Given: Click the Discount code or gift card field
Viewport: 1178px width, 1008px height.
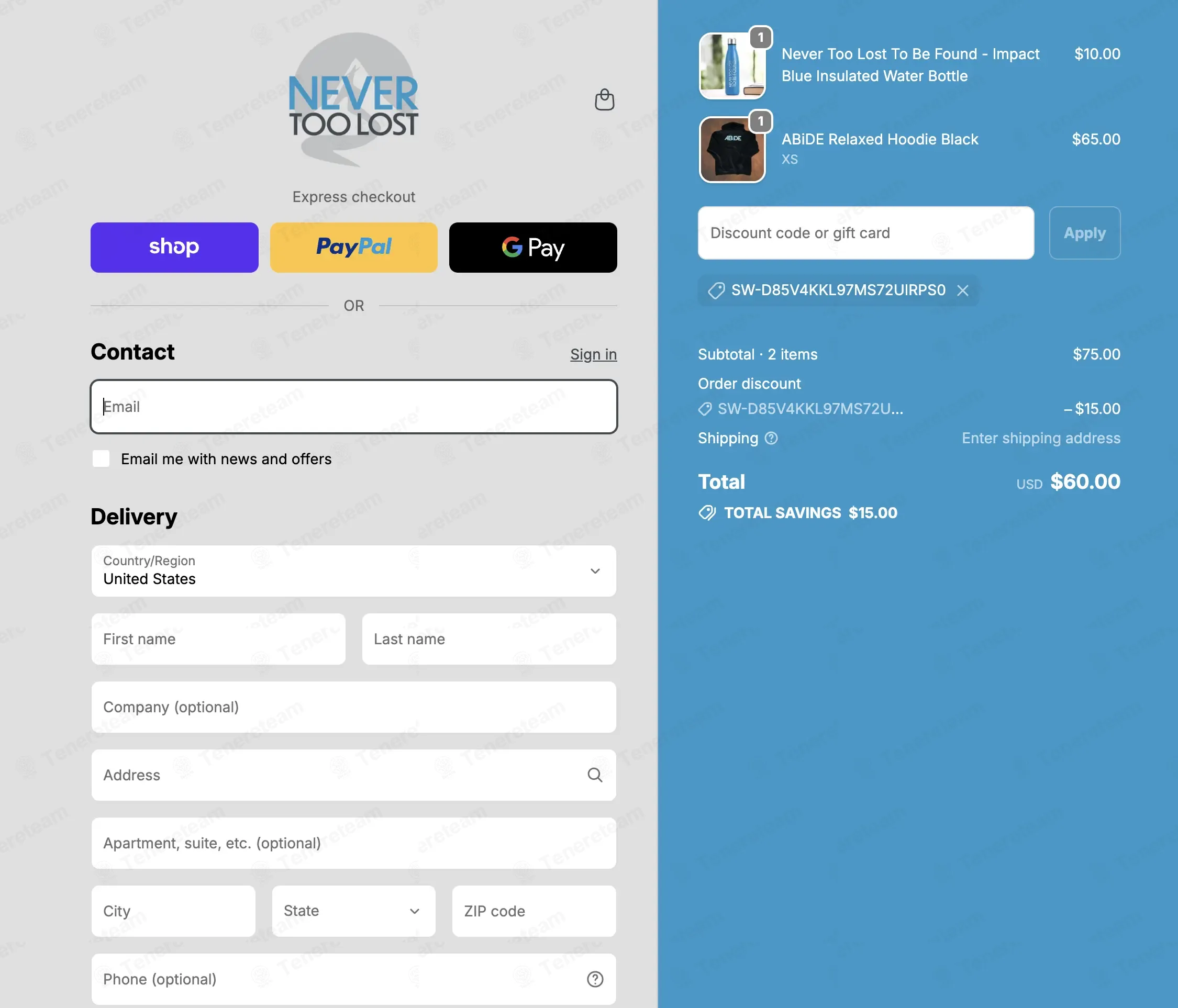Looking at the screenshot, I should [866, 233].
